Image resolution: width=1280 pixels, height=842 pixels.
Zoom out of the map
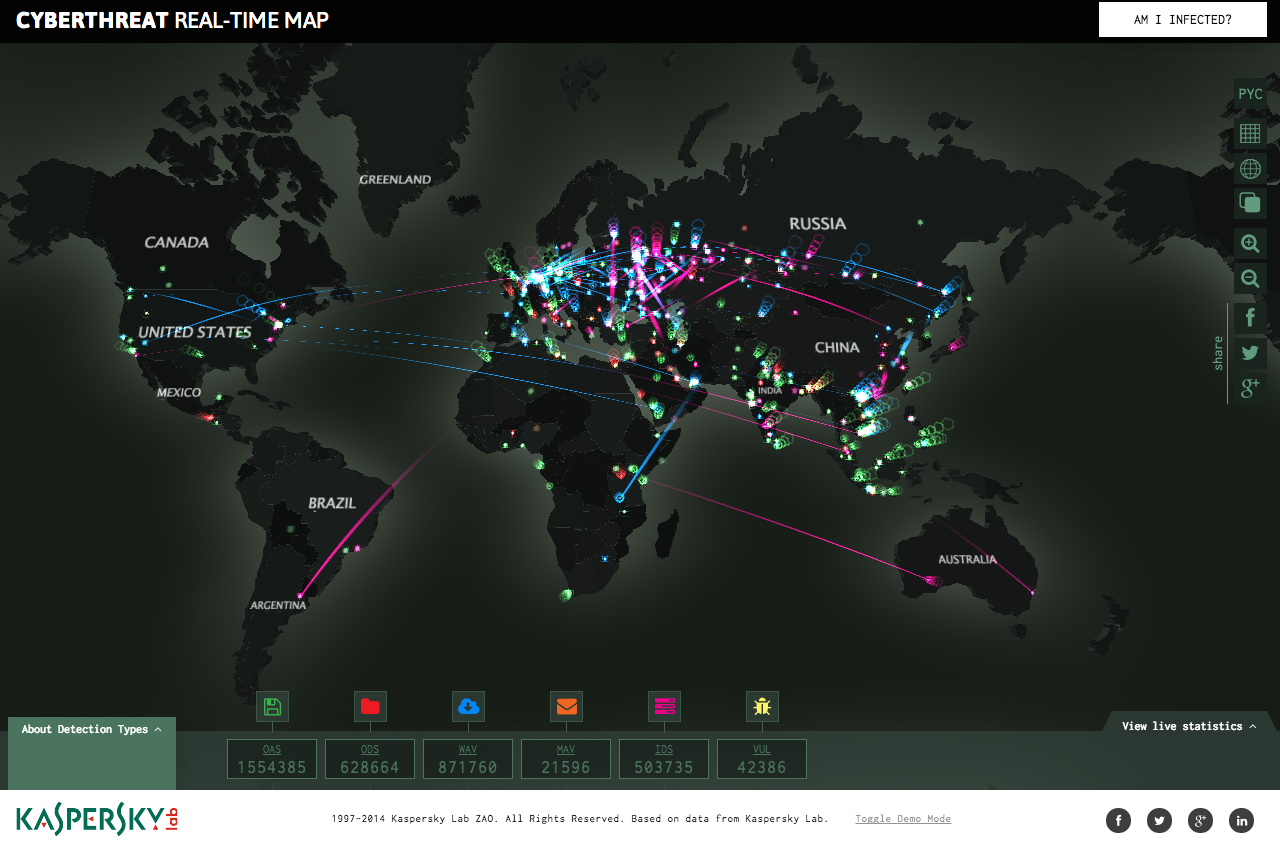(x=1250, y=279)
